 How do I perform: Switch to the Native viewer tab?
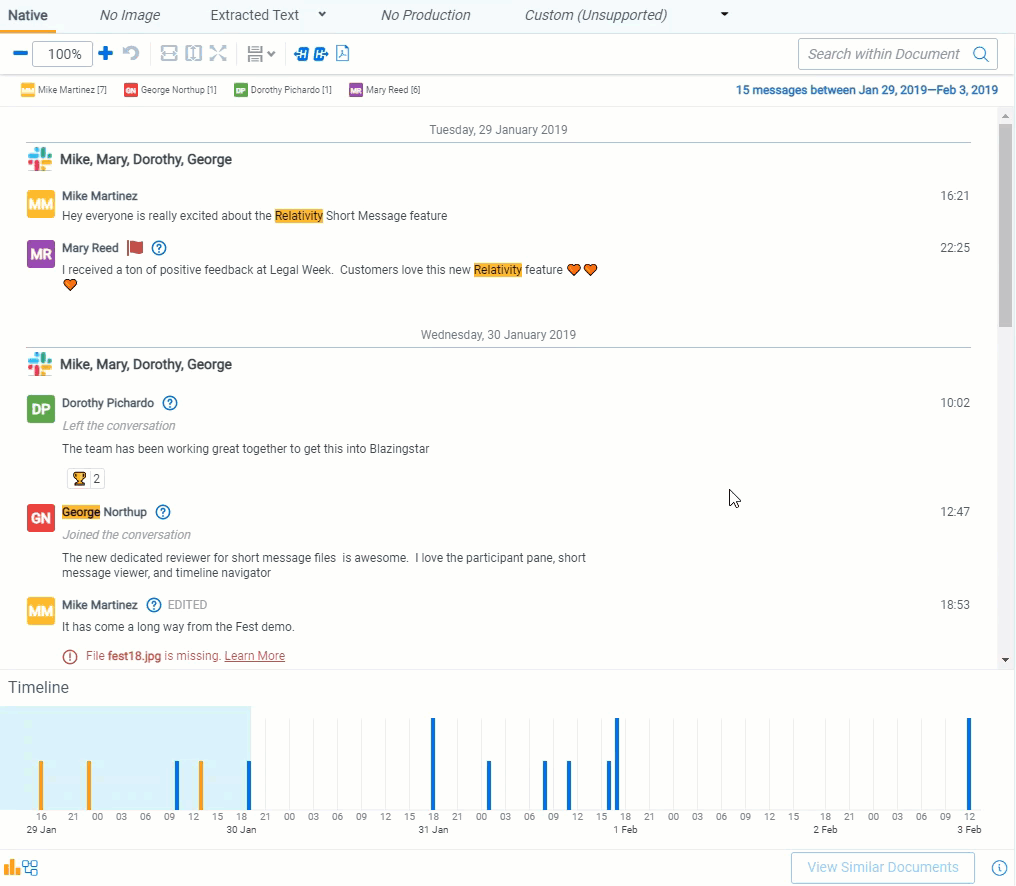28,15
